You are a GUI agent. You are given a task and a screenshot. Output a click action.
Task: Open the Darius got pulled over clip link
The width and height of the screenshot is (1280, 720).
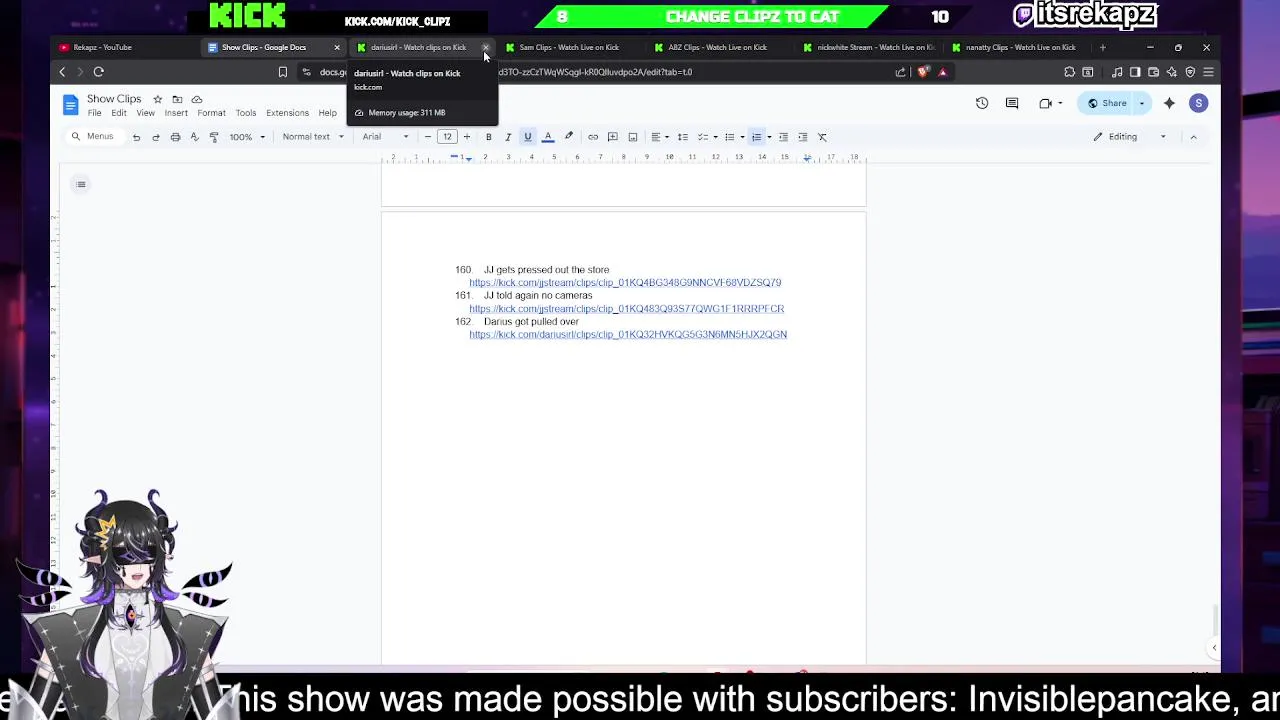(x=628, y=335)
